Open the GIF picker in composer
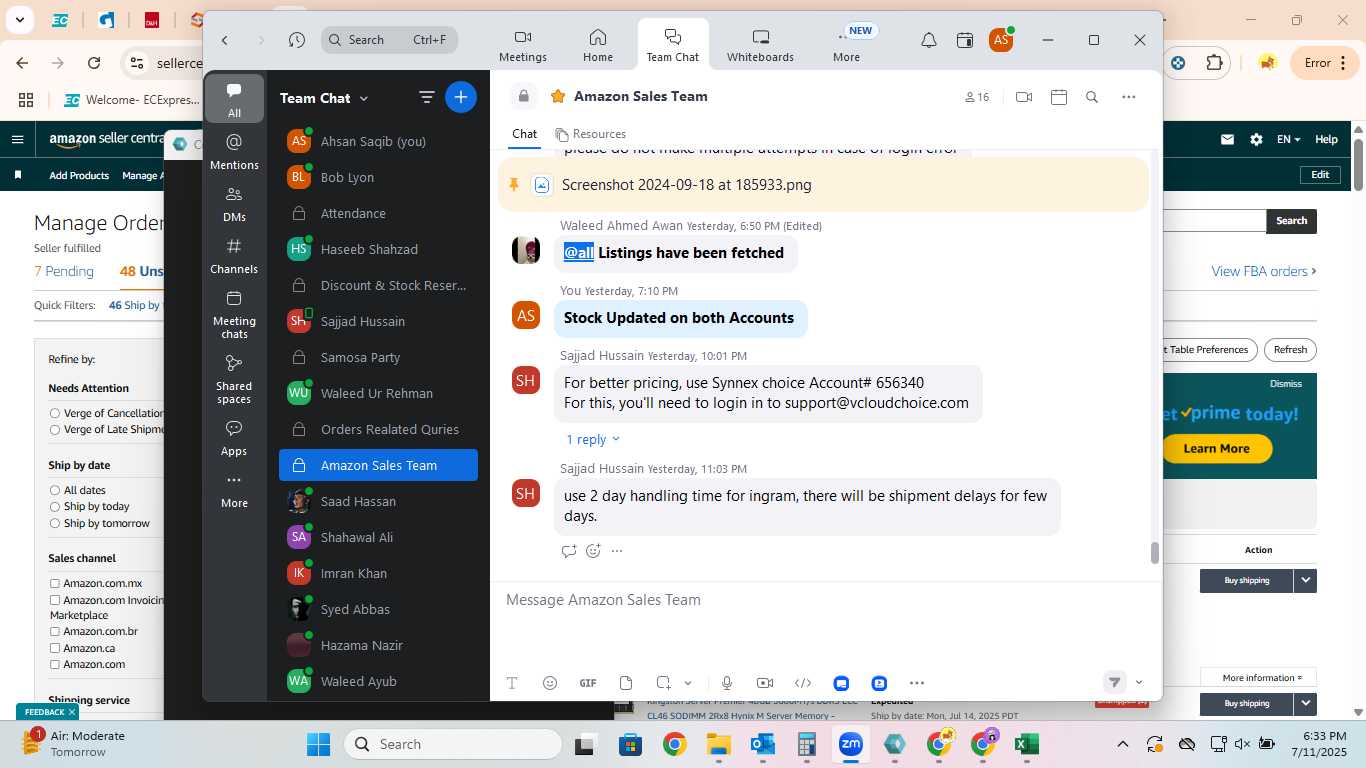 588,683
